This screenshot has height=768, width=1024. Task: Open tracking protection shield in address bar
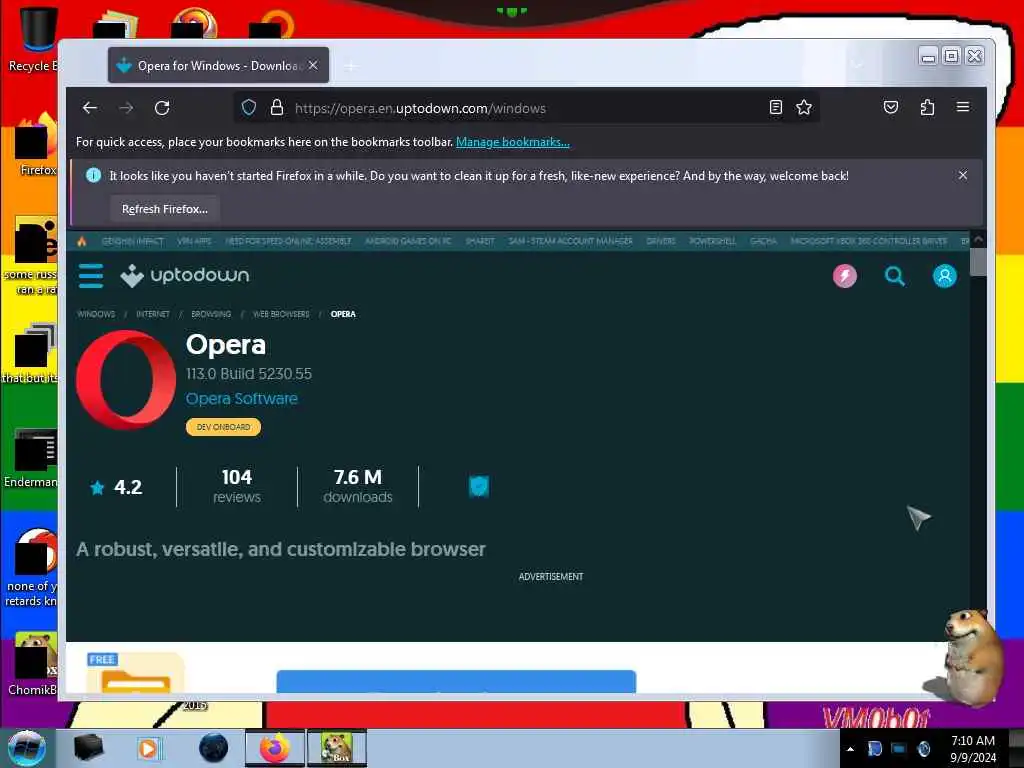click(249, 108)
